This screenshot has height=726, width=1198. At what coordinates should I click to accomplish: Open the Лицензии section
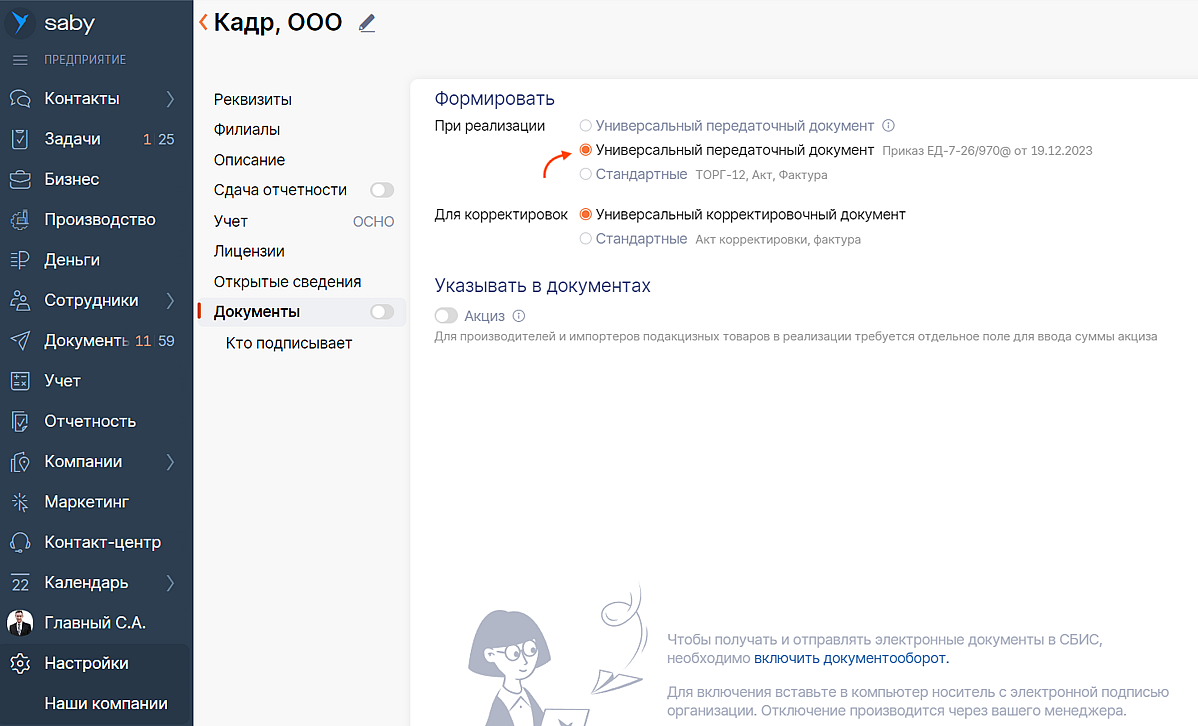point(249,251)
